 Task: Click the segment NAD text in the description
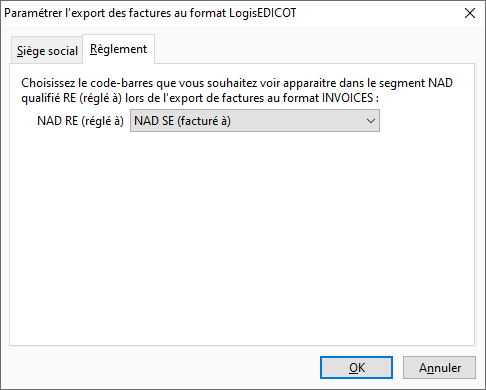click(x=416, y=83)
